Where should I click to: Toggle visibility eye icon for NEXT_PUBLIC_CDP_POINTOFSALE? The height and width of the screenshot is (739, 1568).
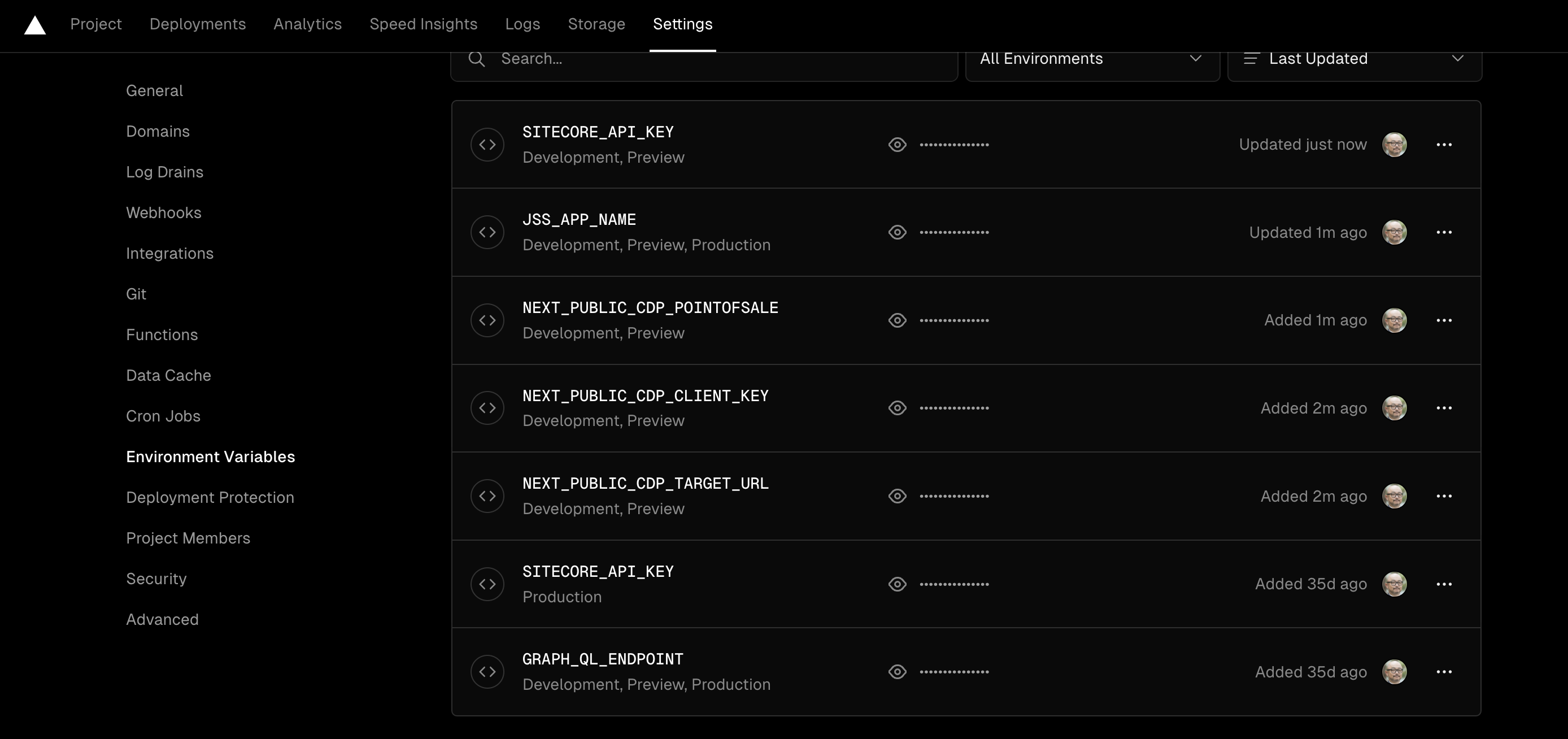pos(897,319)
